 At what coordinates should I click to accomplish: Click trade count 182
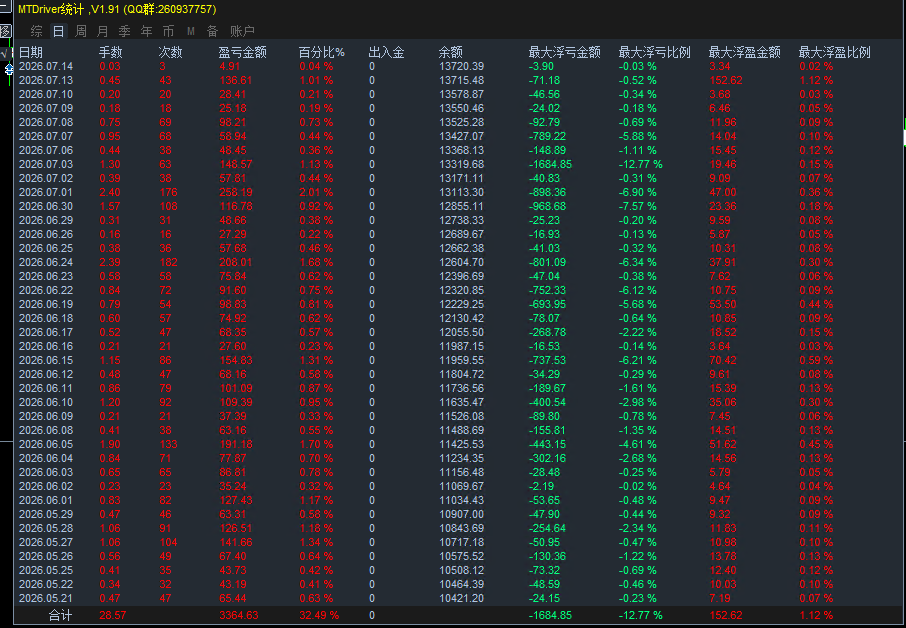point(168,262)
